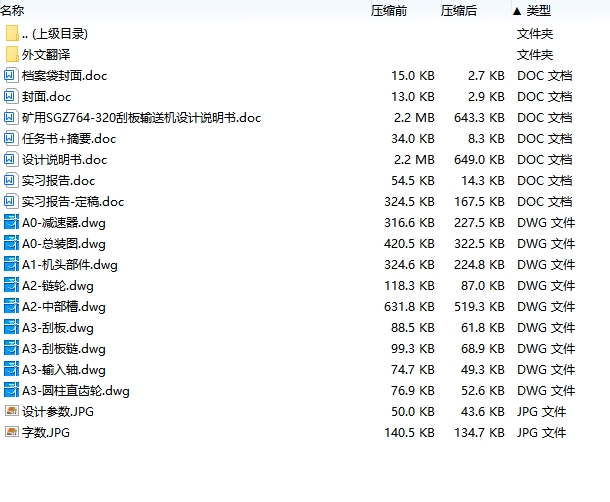
Task: Select the .. (上级目录) entry name
Action: click(55, 34)
